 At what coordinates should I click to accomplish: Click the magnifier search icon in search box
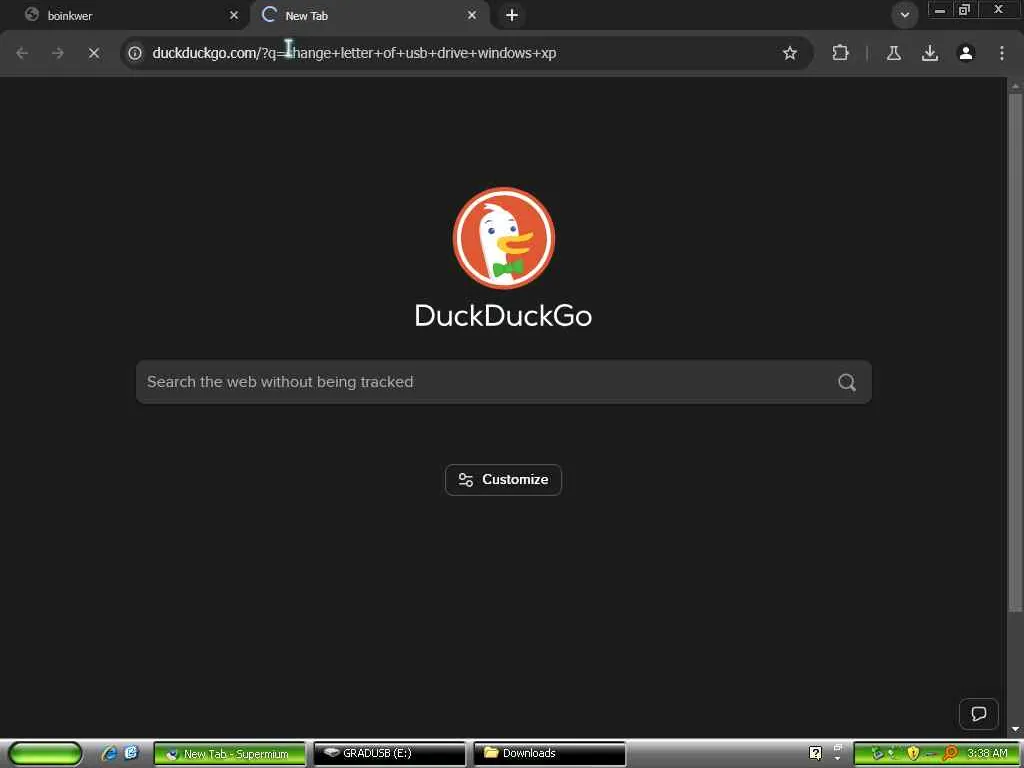pos(847,382)
